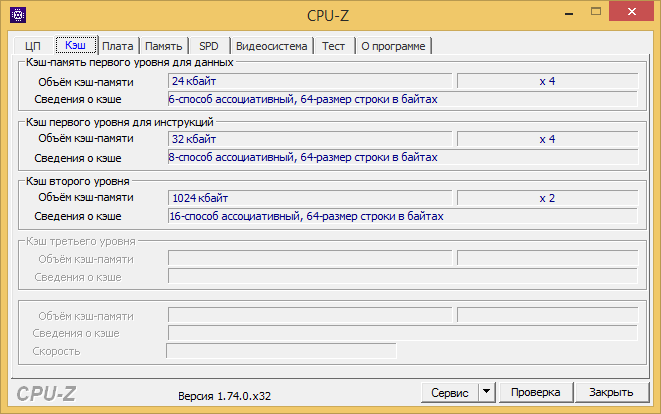This screenshot has width=661, height=414.
Task: Click the Кэш первого уровня для инструкций title
Action: point(120,122)
